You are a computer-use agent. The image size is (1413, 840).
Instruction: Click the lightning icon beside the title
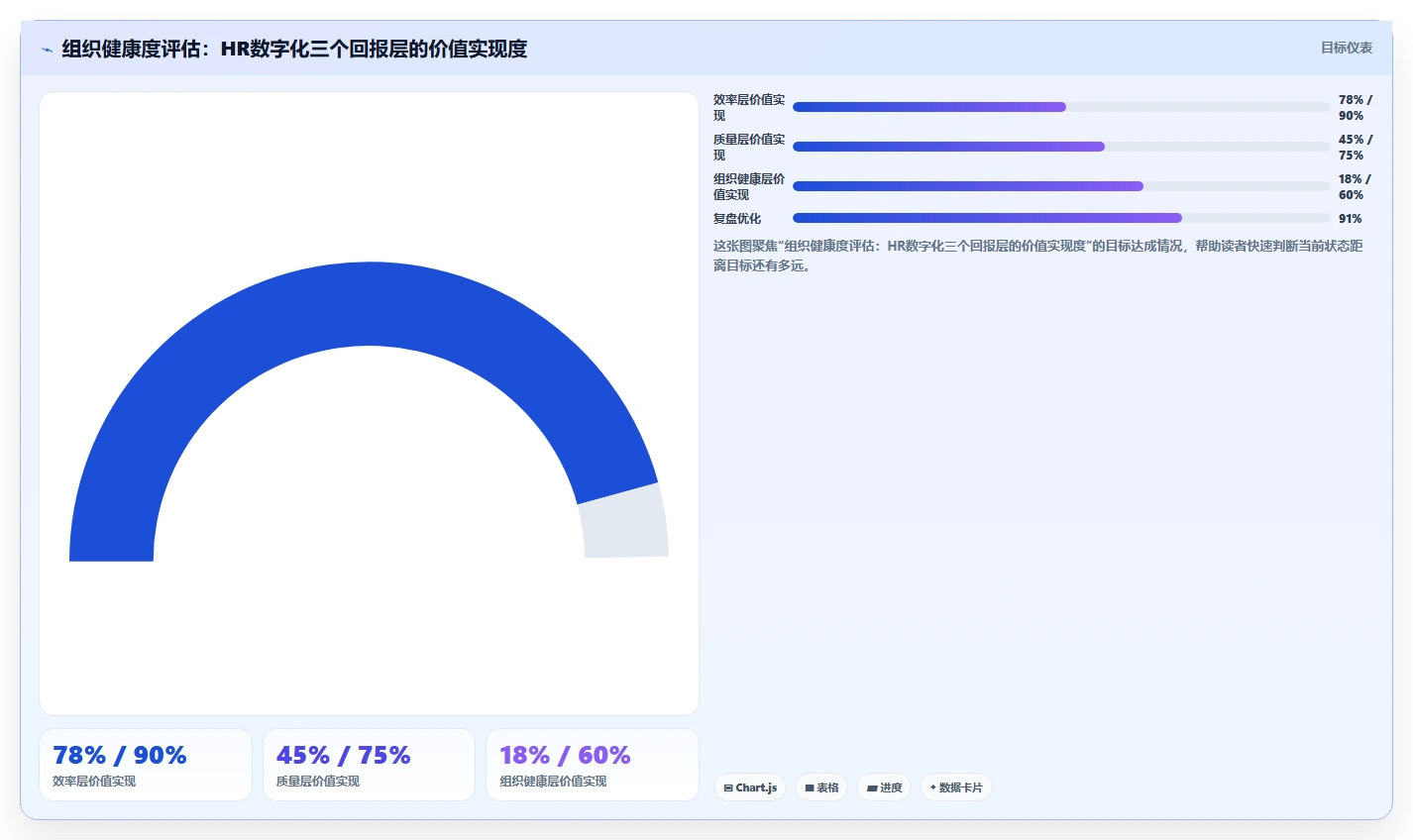[47, 50]
